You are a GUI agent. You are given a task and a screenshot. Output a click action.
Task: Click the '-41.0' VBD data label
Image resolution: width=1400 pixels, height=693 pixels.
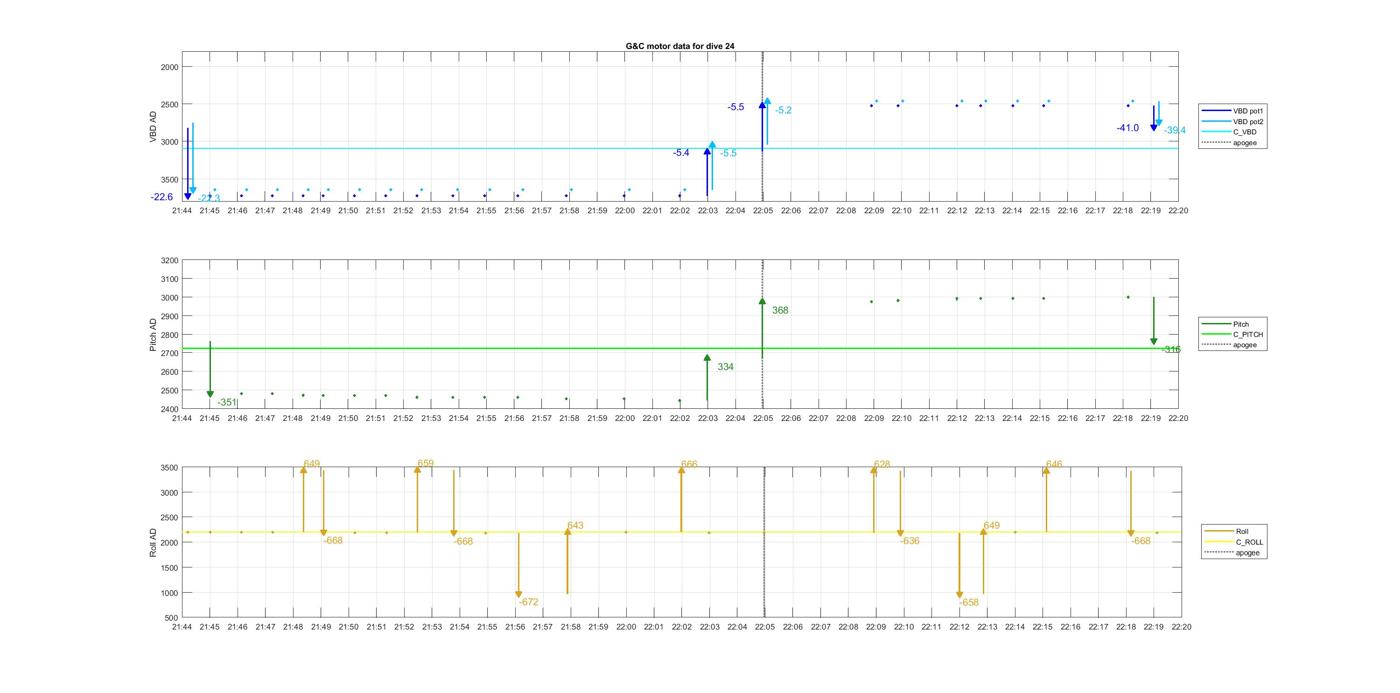(x=1128, y=128)
